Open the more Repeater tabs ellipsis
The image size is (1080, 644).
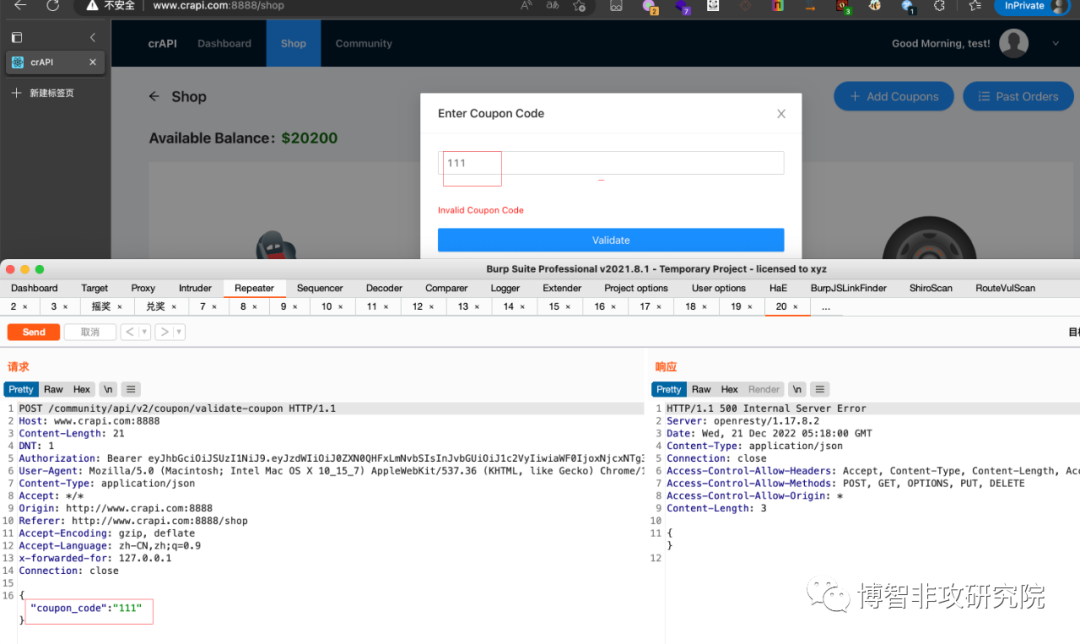(826, 307)
